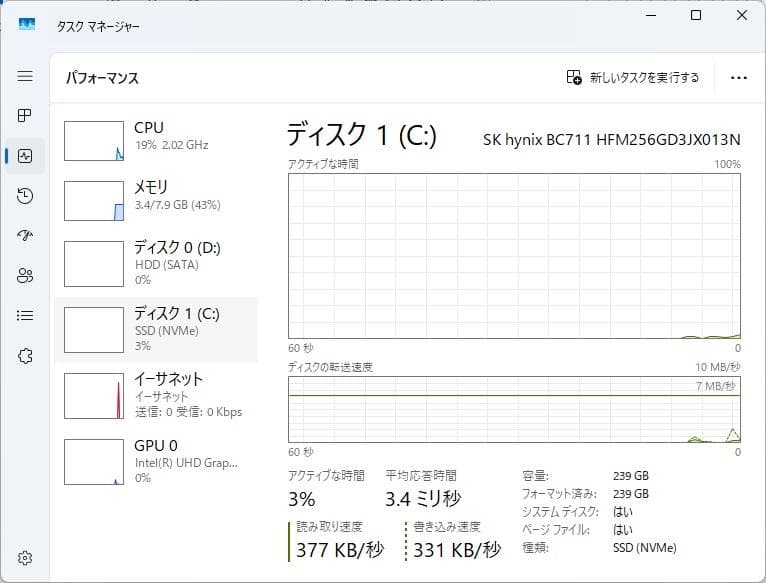
Task: Click the システム ディスク label
Action: pyautogui.click(x=560, y=512)
